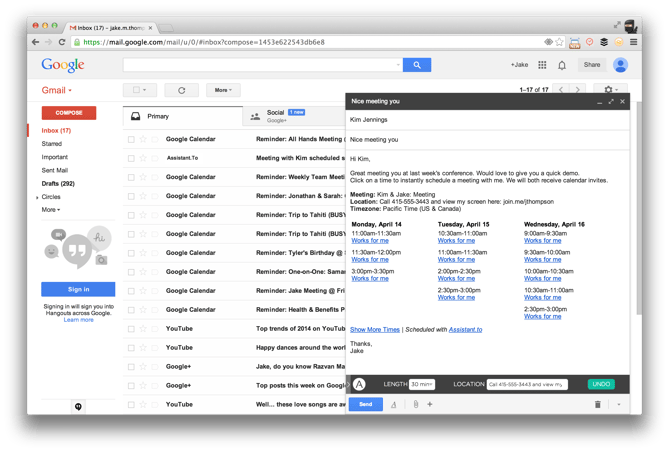Select the first Google Calendar email checkbox
Screen dimensions: 669x452
click(x=131, y=139)
